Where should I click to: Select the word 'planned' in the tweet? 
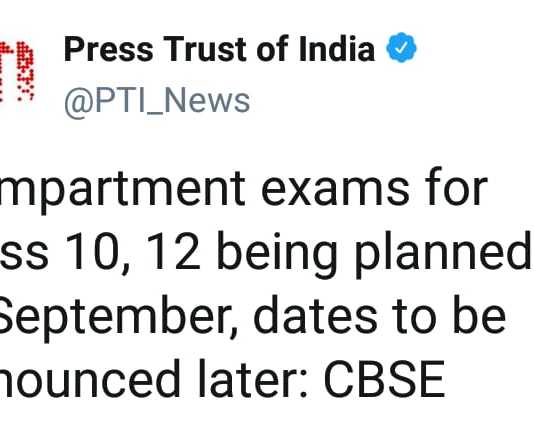point(443,254)
